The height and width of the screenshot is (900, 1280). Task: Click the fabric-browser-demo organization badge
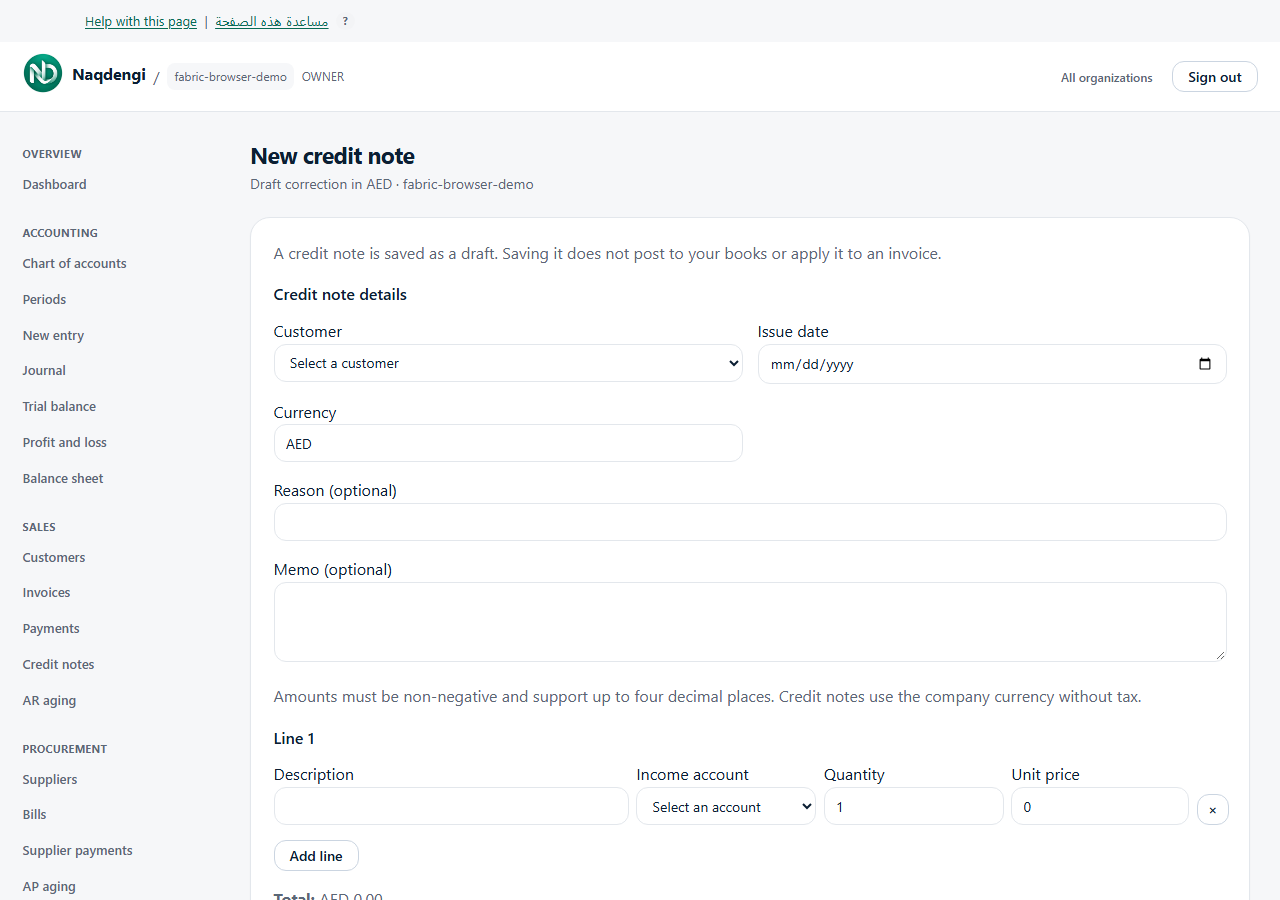[x=230, y=77]
